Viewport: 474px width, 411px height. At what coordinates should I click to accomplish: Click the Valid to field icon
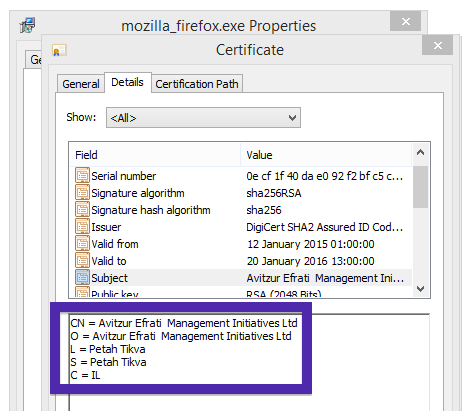[x=82, y=261]
